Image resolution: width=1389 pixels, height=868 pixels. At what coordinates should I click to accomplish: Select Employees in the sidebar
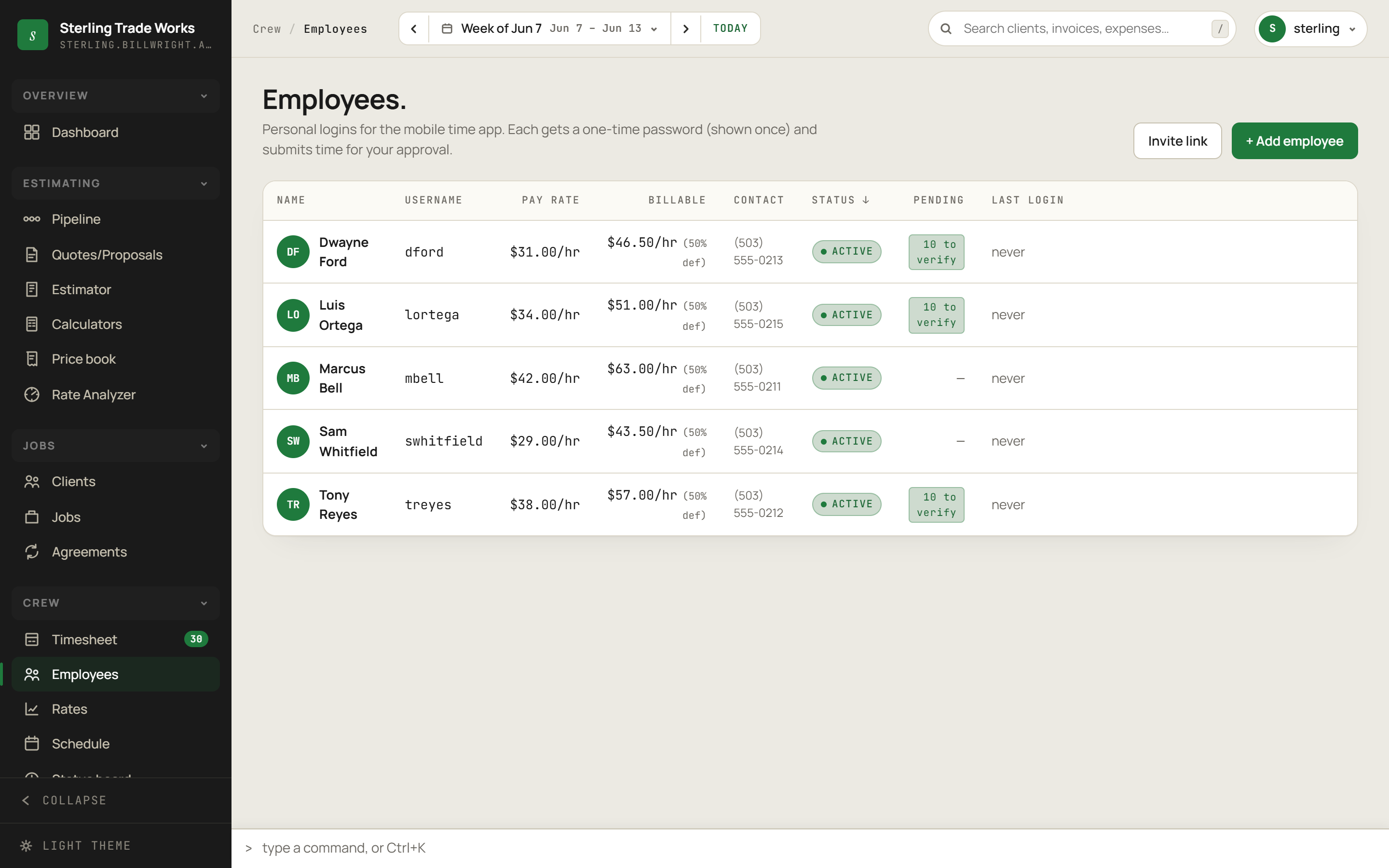pyautogui.click(x=115, y=674)
